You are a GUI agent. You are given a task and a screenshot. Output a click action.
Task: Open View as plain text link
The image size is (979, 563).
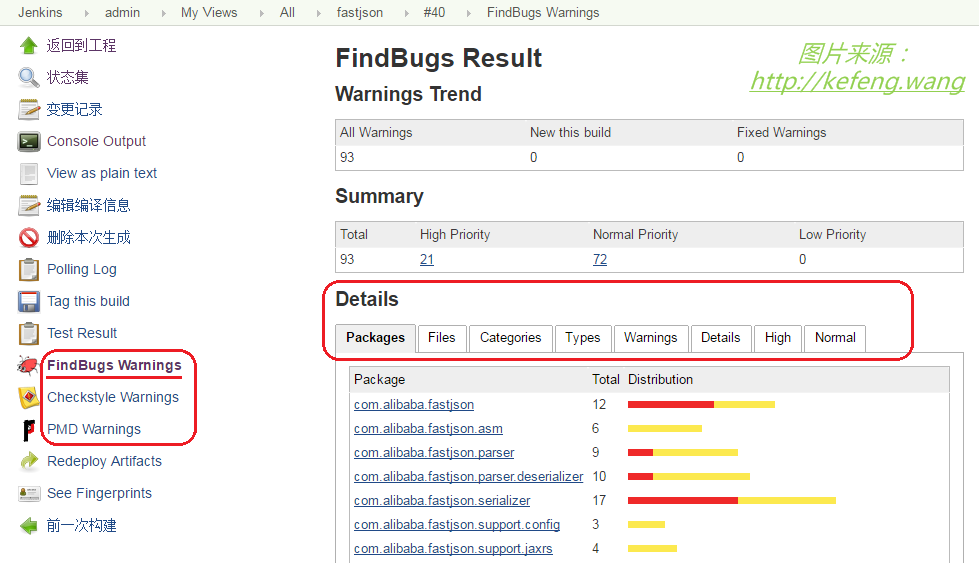click(102, 173)
